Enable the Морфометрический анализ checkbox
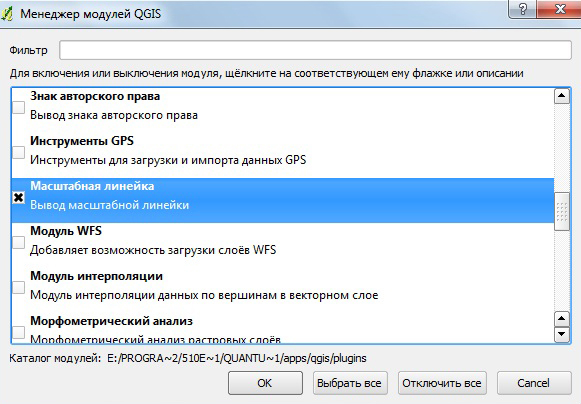Image resolution: width=581 pixels, height=404 pixels. 19,332
